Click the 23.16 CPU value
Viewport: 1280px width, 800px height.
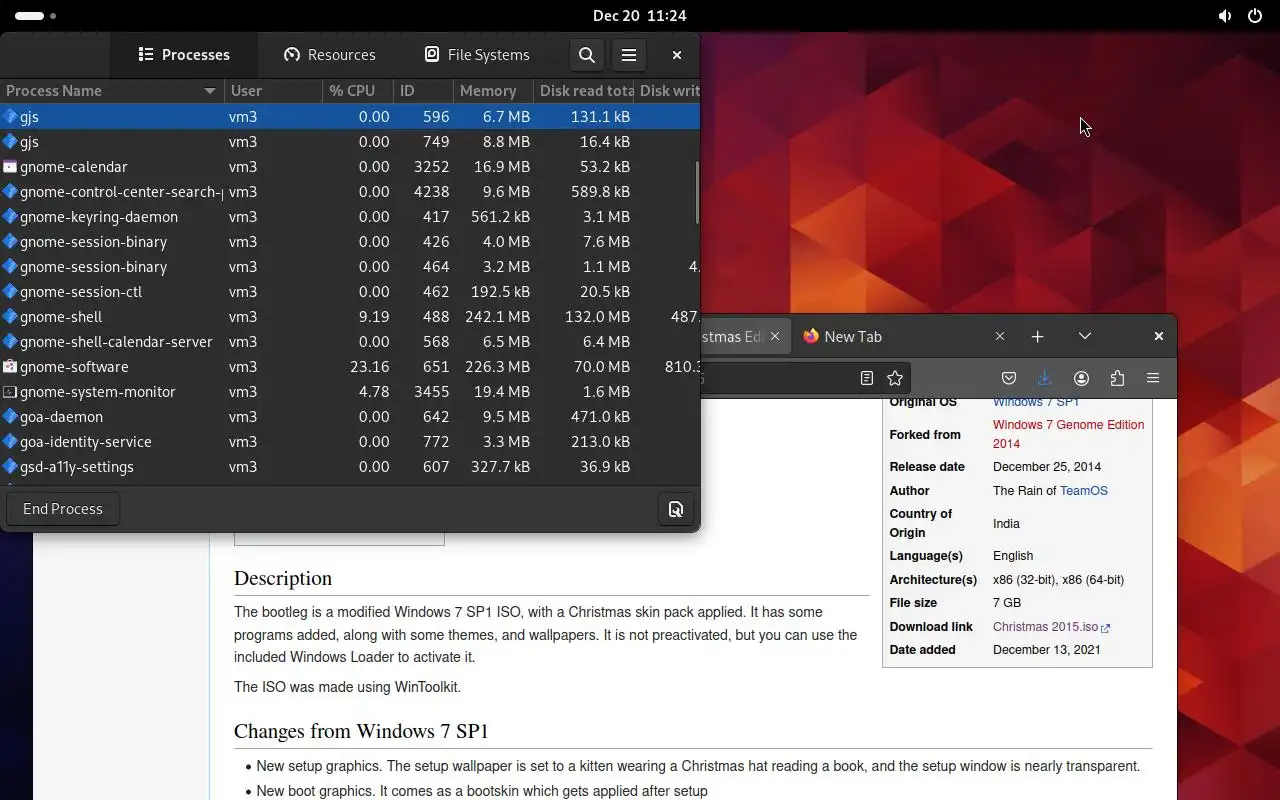(x=370, y=367)
